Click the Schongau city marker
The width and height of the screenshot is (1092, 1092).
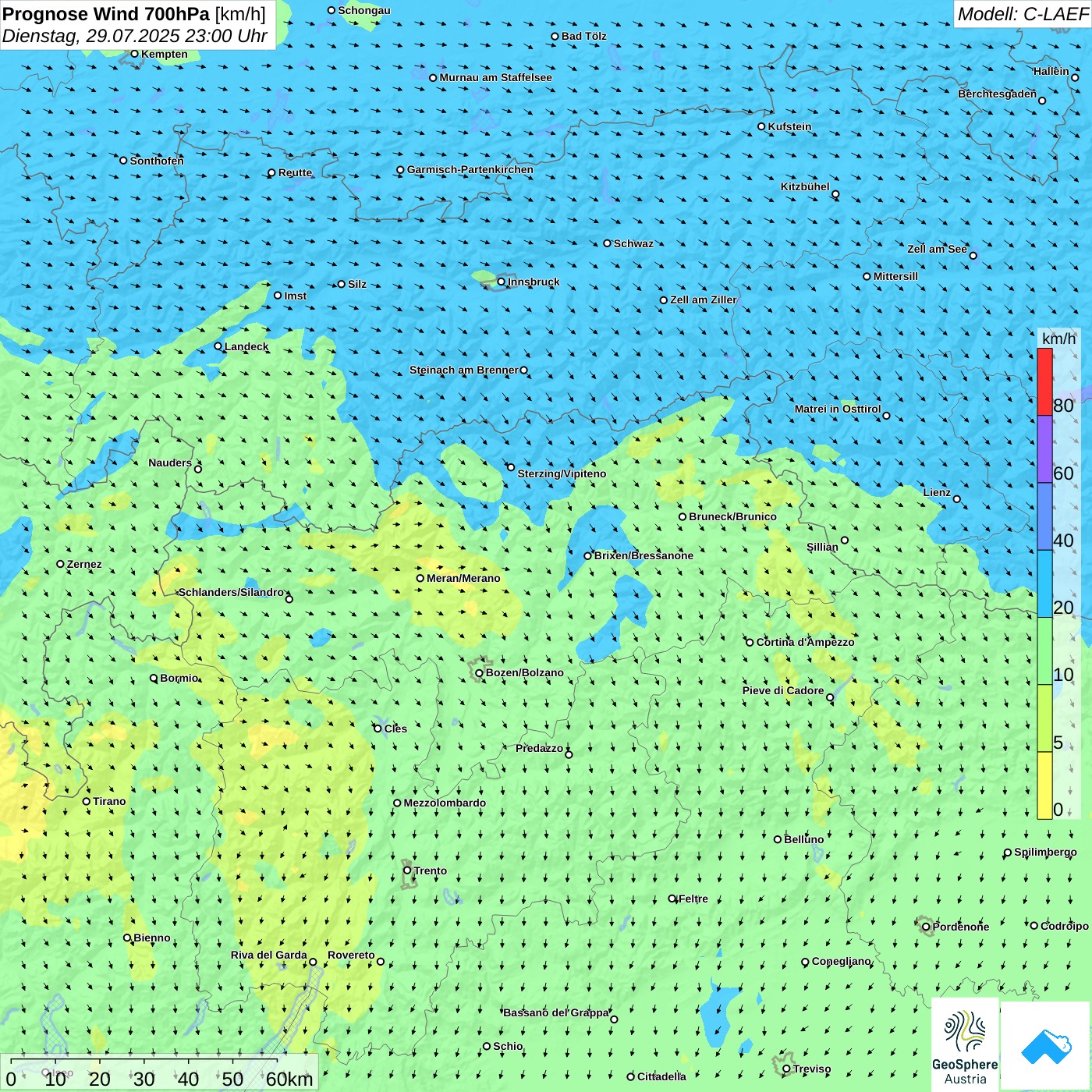pyautogui.click(x=331, y=10)
